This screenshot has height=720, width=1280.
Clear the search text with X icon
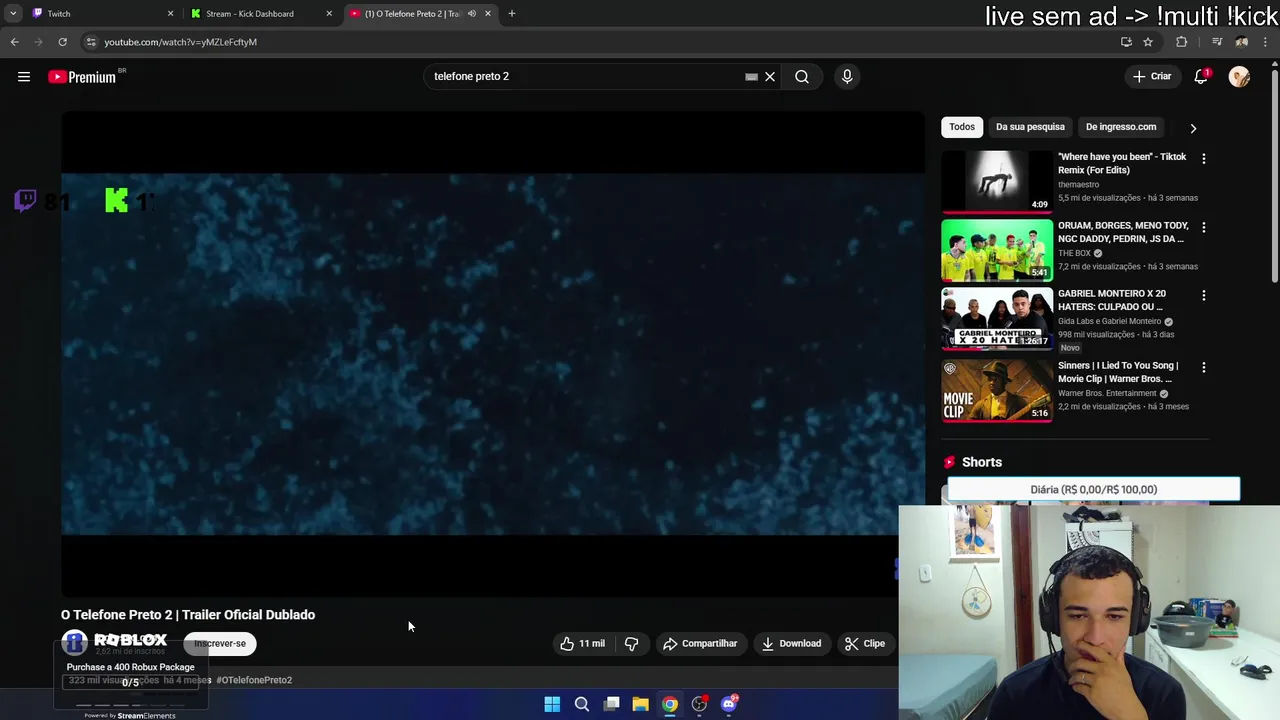(x=770, y=76)
